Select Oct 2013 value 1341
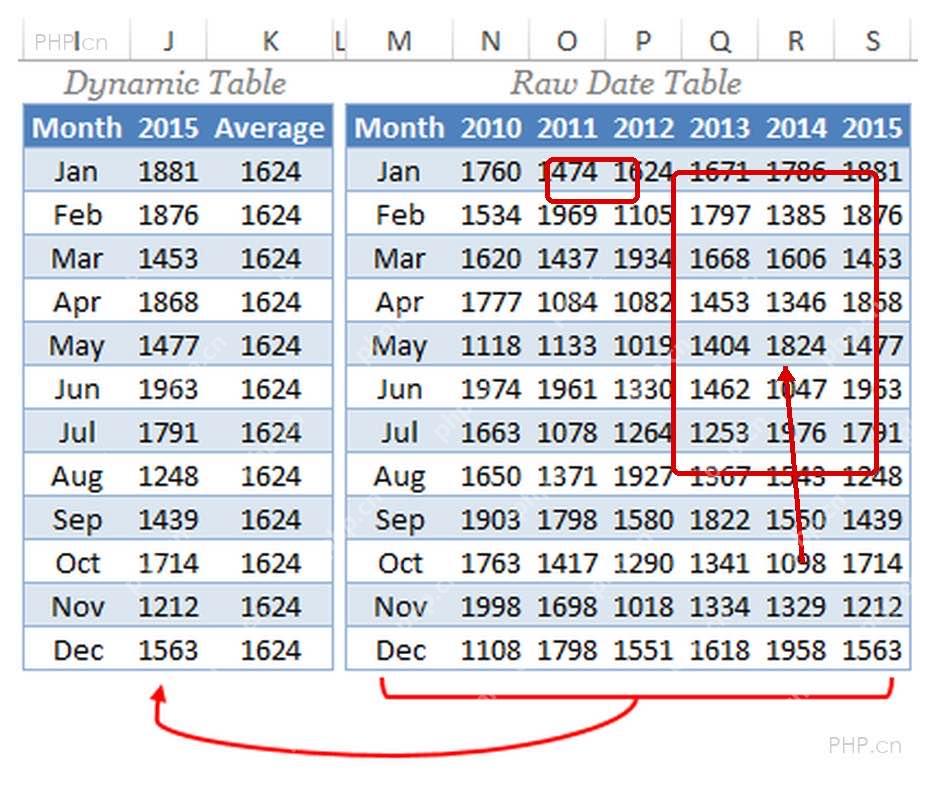936x789 pixels. [720, 563]
